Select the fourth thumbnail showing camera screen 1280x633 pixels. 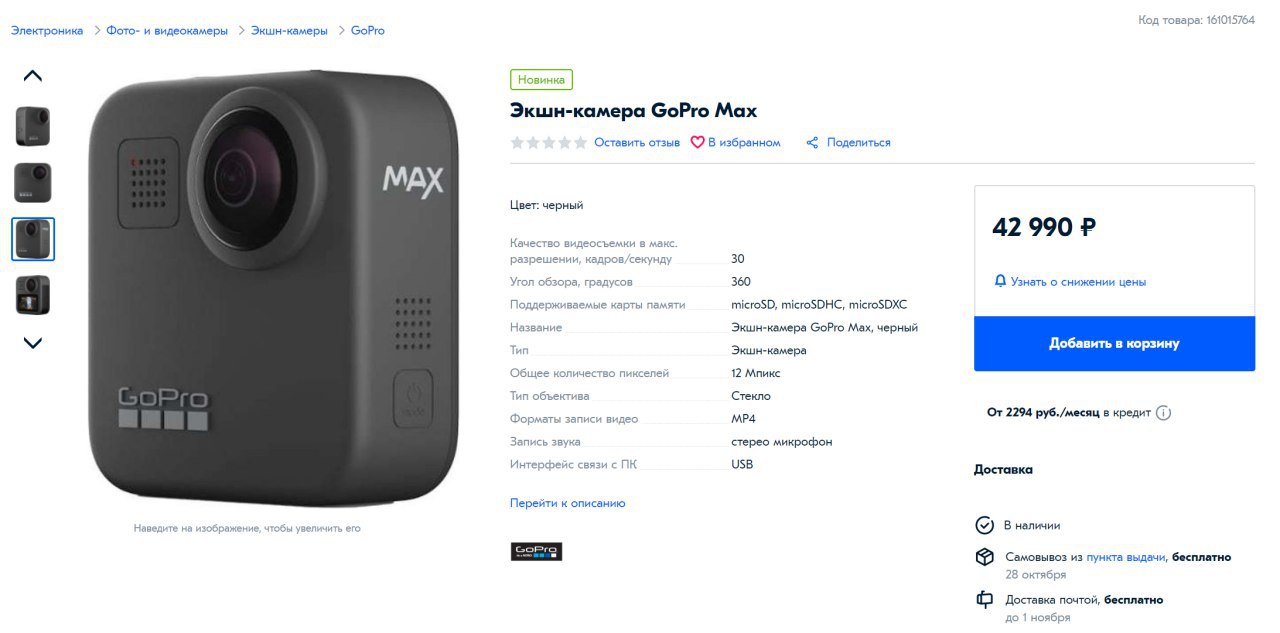click(x=33, y=295)
